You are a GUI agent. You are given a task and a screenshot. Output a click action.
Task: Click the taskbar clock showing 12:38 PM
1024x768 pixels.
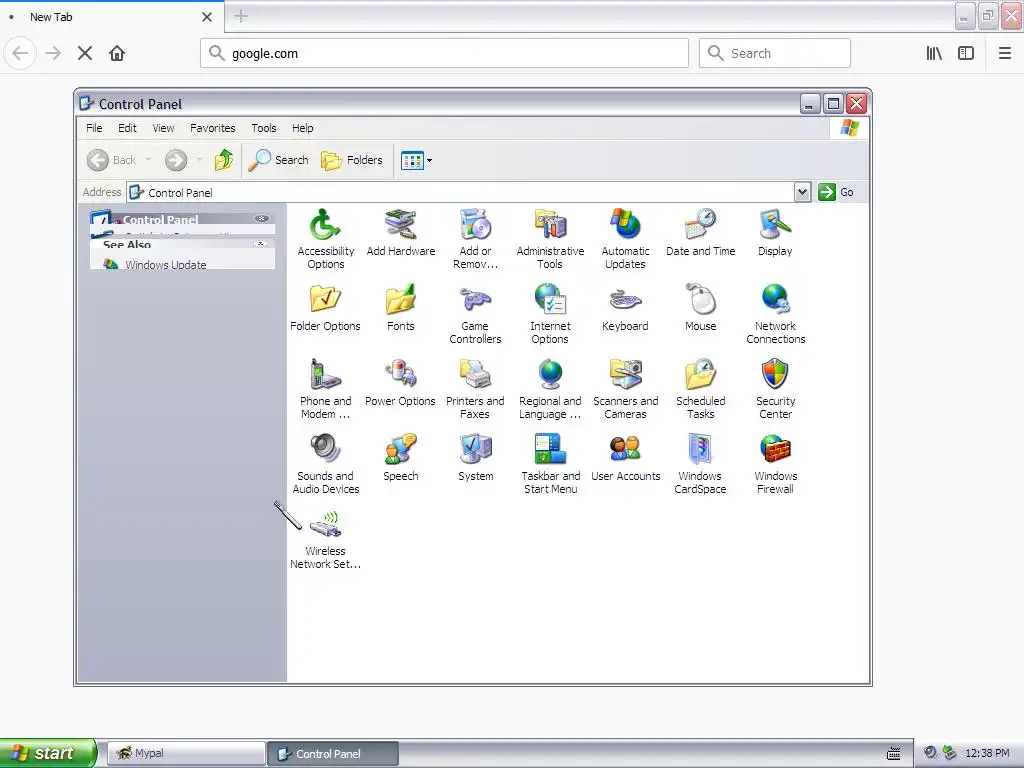(x=987, y=754)
